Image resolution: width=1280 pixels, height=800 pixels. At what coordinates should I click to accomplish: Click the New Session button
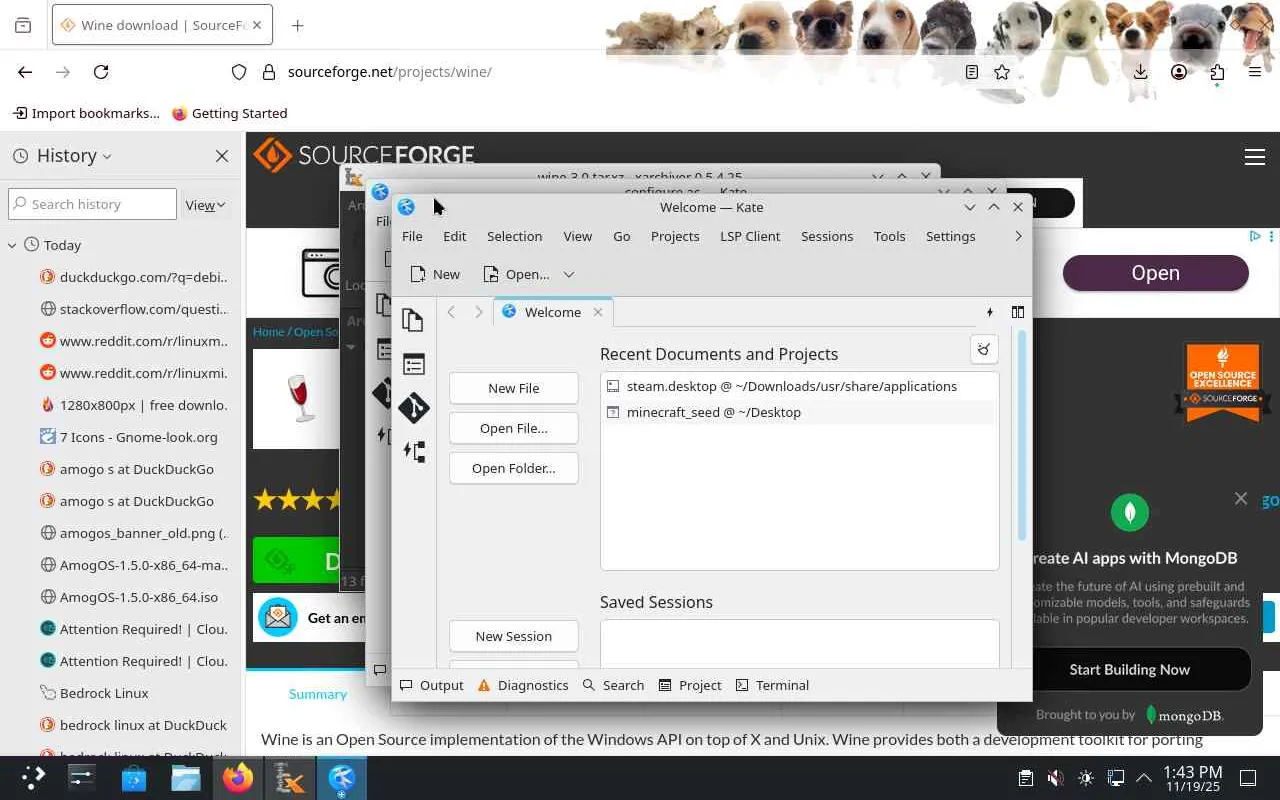tap(514, 636)
